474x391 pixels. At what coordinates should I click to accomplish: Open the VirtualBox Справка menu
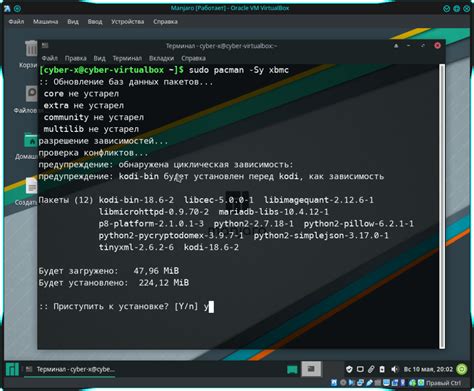(x=165, y=22)
